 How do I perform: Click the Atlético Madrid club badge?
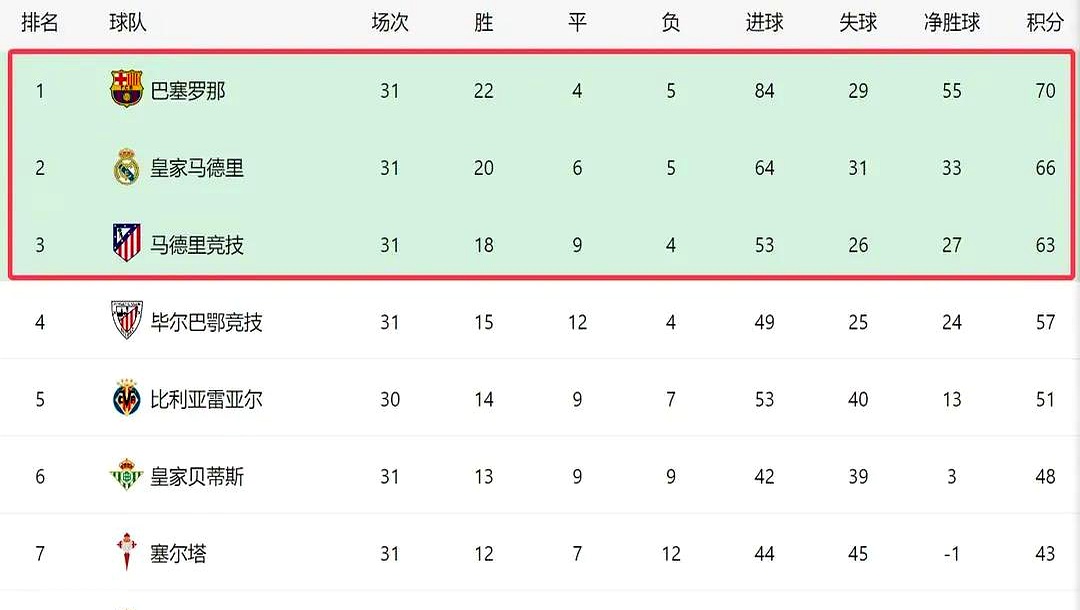pos(126,244)
